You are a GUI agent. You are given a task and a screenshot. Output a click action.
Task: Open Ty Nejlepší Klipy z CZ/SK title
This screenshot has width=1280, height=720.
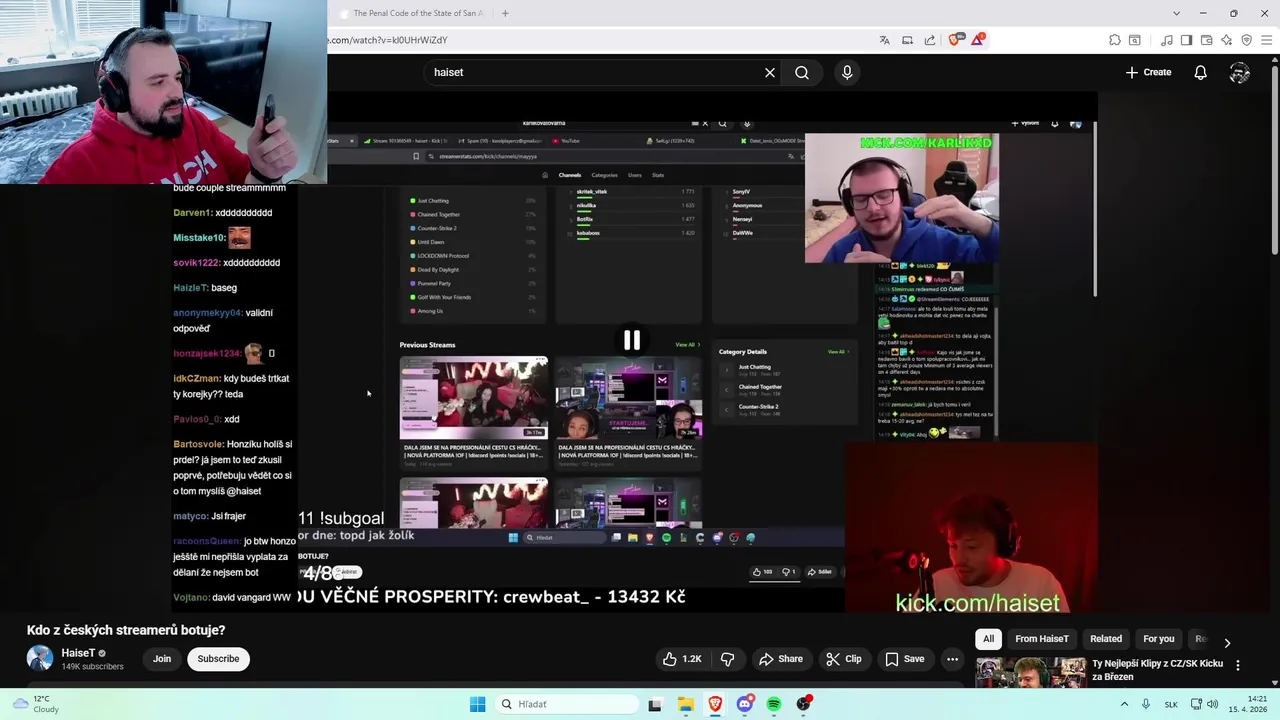click(x=1157, y=670)
